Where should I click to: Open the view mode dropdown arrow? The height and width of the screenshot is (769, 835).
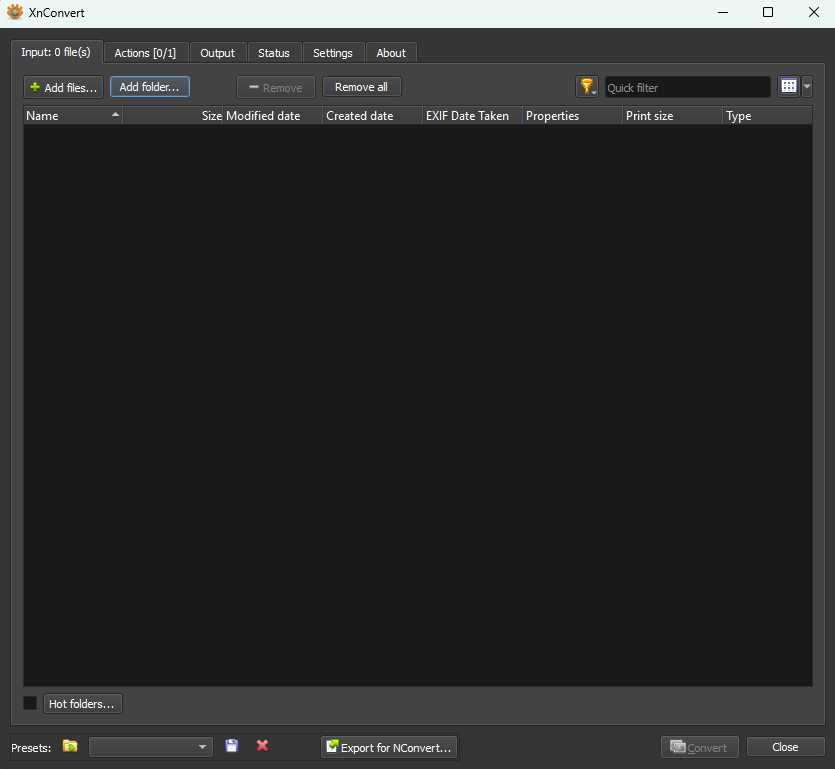[x=806, y=86]
